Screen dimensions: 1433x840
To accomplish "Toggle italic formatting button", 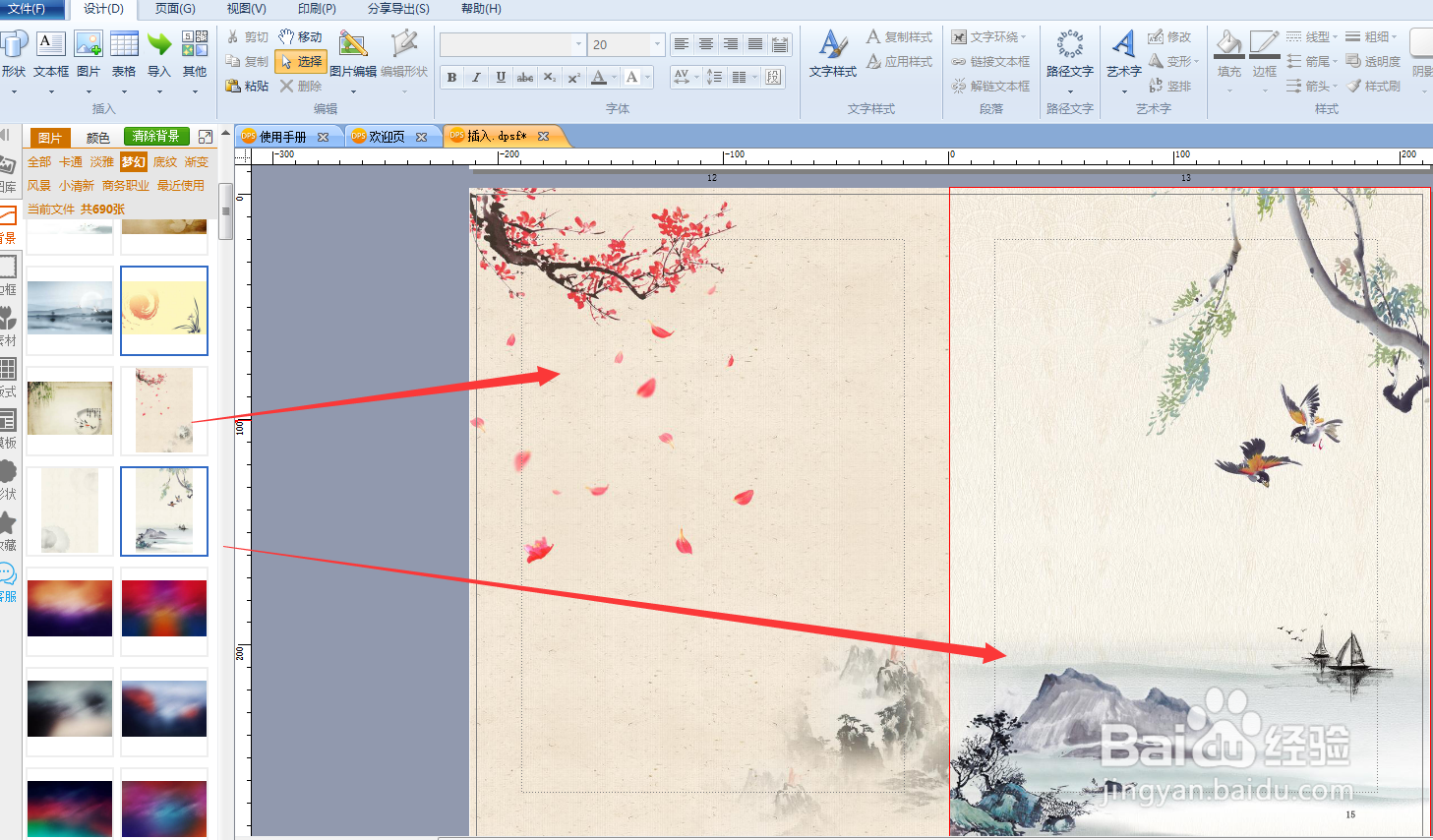I will (476, 77).
